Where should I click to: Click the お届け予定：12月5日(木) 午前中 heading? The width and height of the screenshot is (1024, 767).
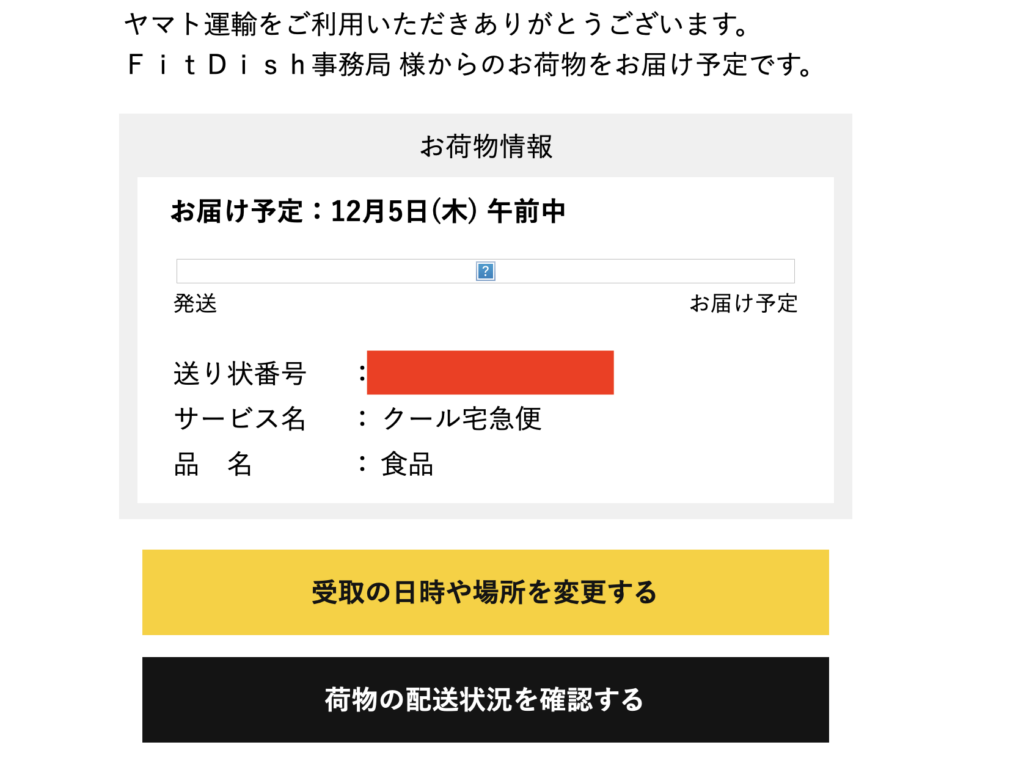[x=368, y=211]
